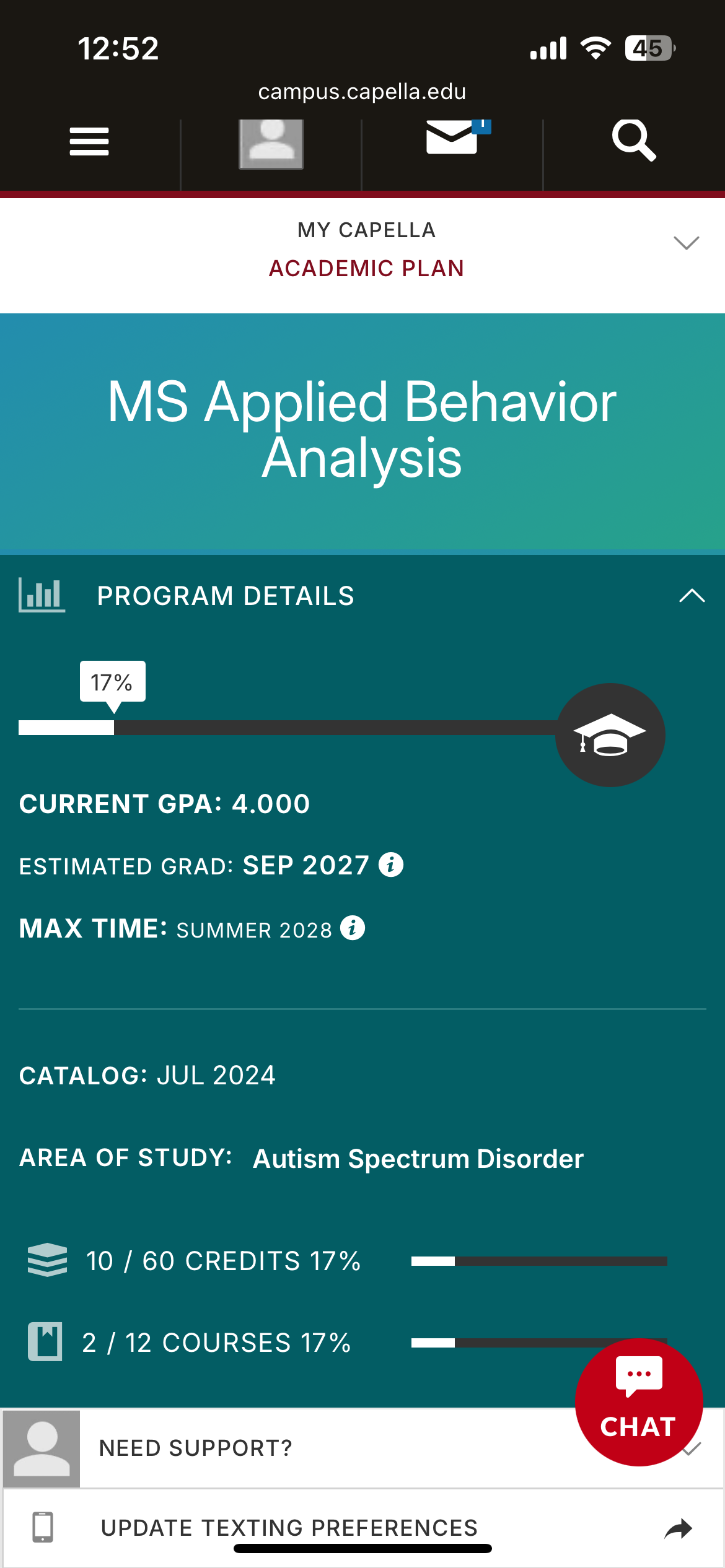The height and width of the screenshot is (1568, 725).
Task: Tap the graduation cap icon
Action: coord(610,735)
